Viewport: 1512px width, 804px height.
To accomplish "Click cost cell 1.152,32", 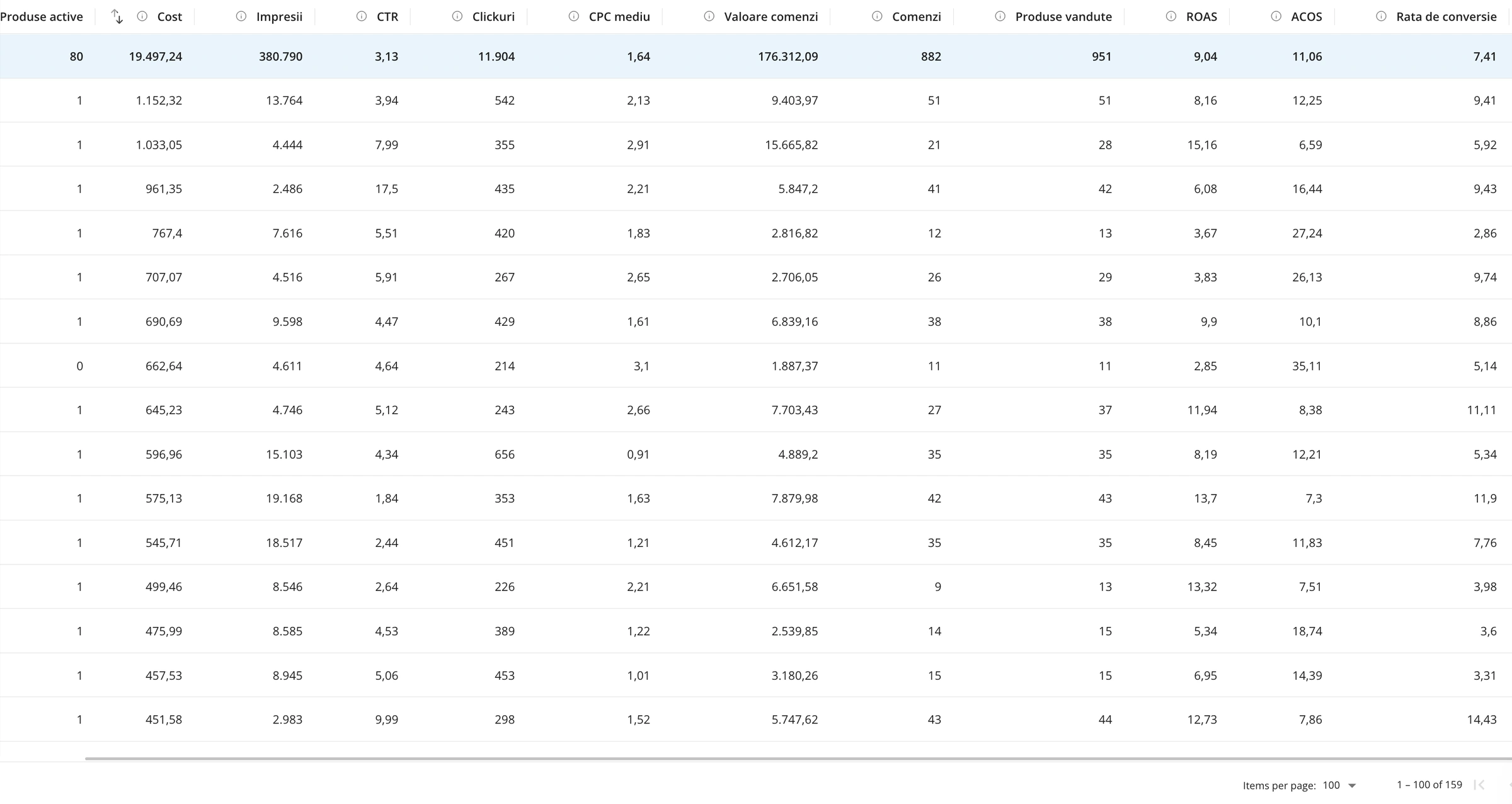I will pyautogui.click(x=159, y=100).
